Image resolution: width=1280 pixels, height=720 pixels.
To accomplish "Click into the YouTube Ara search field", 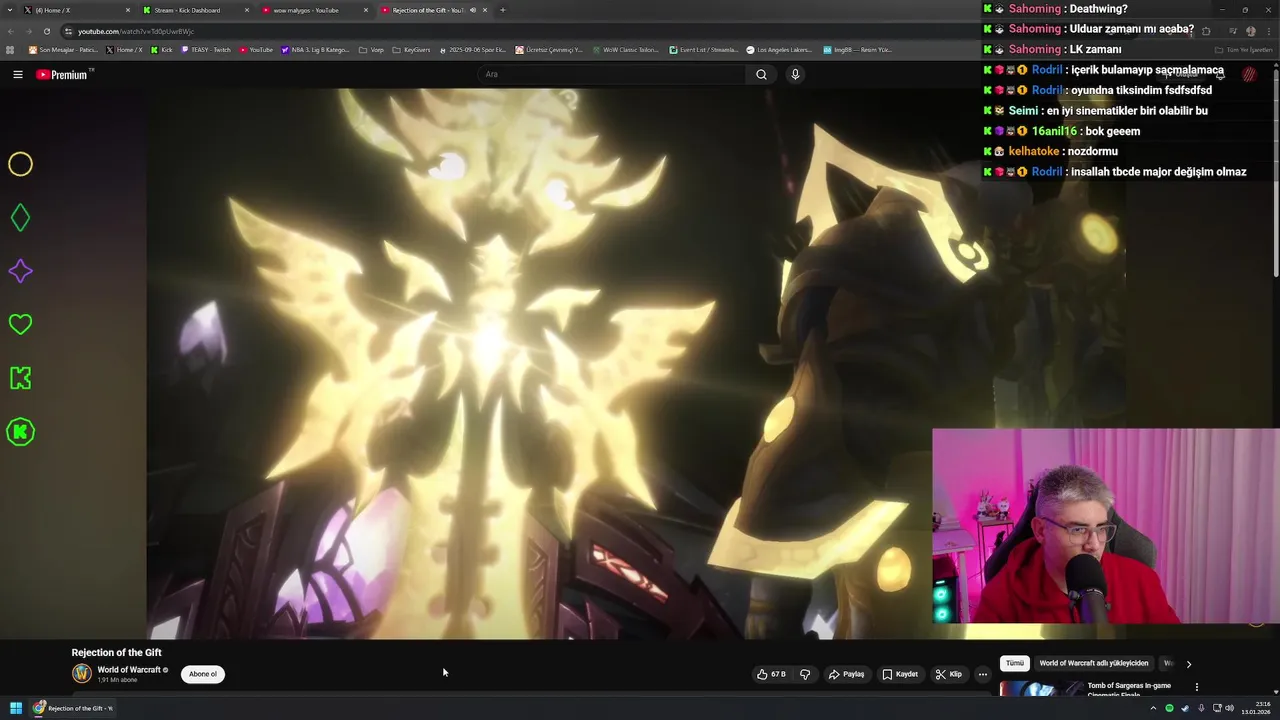I will [611, 74].
